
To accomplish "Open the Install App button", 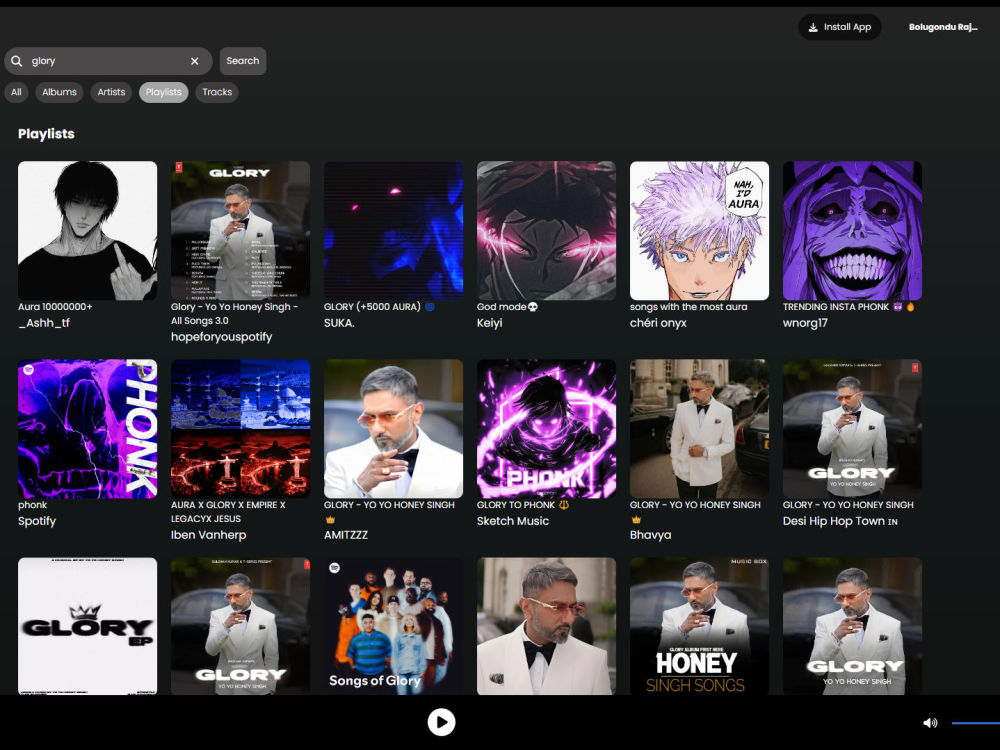I will pos(840,27).
